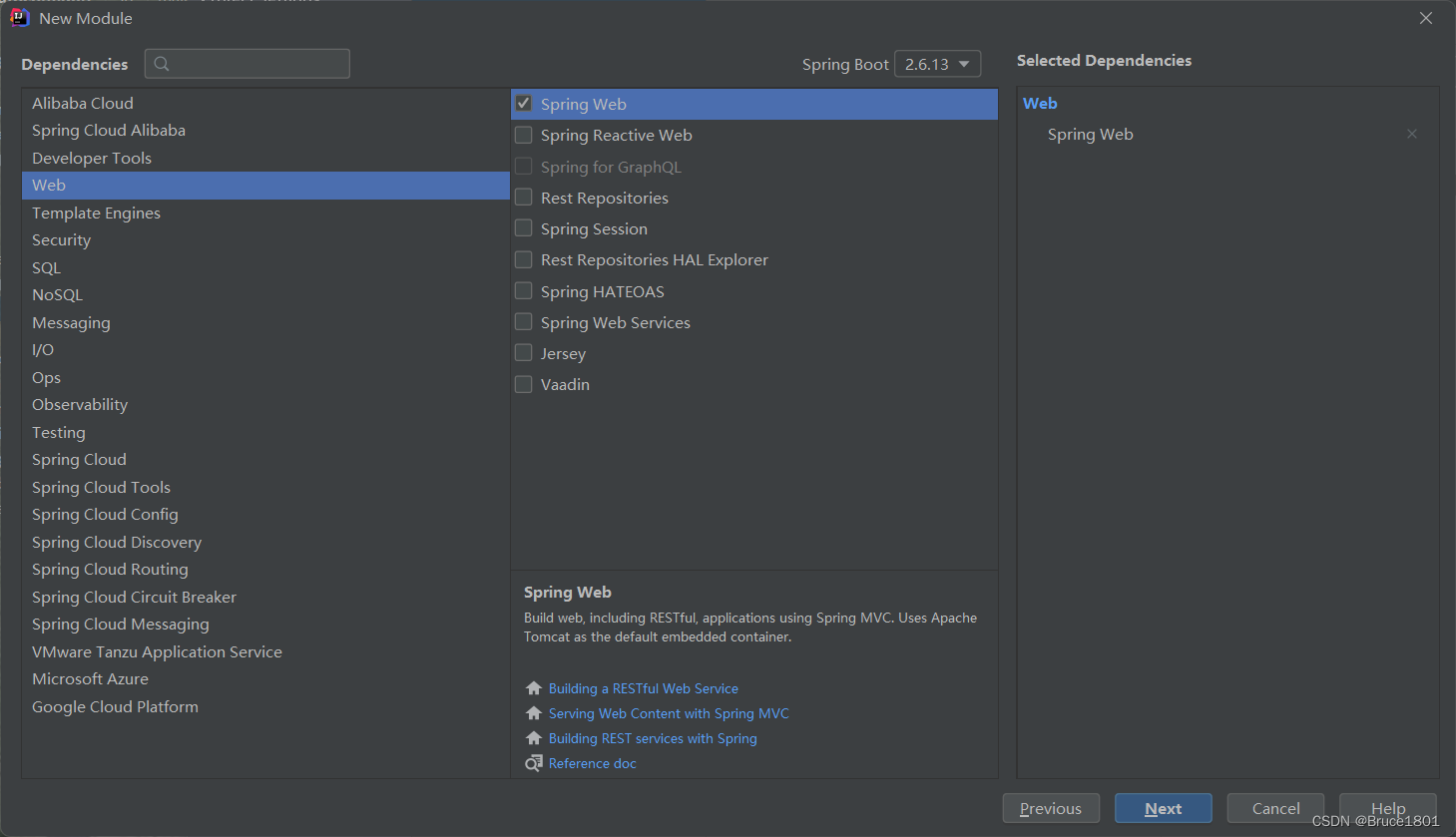The image size is (1456, 837).
Task: Close the New Module dialog
Action: [1426, 18]
